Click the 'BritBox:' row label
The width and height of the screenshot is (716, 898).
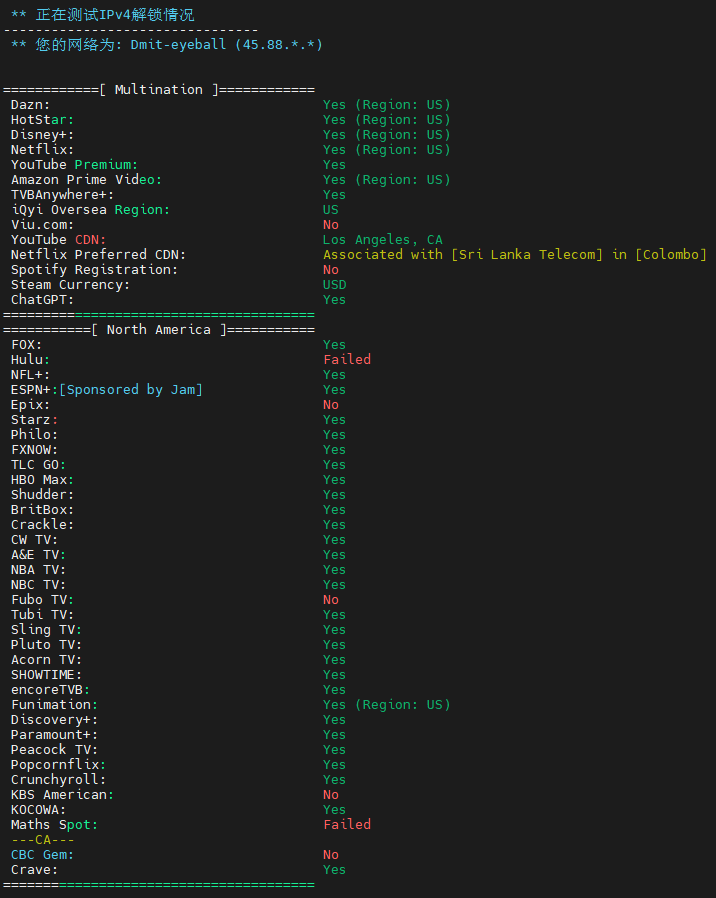click(42, 510)
